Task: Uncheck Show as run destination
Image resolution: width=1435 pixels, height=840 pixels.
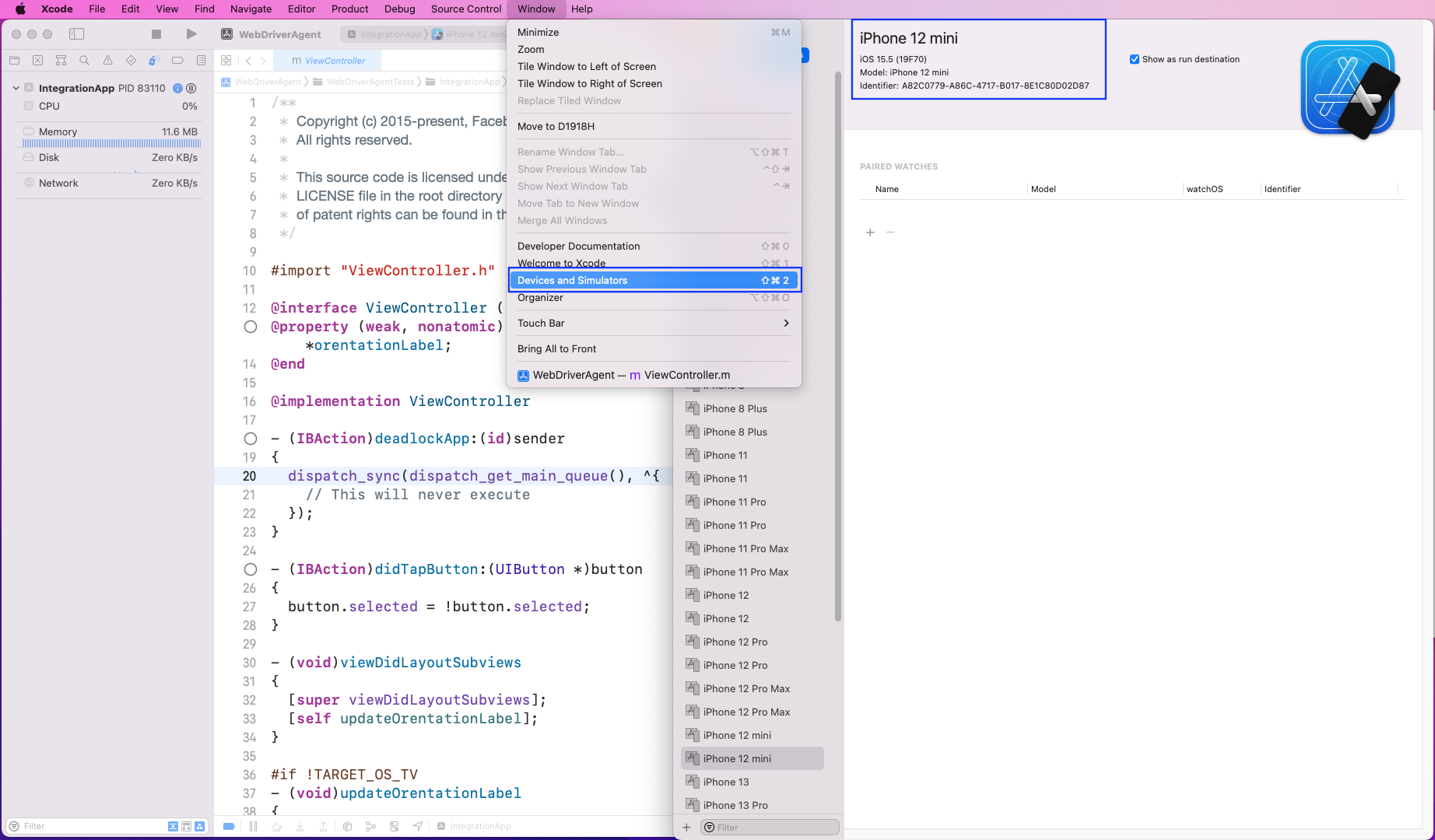Action: pyautogui.click(x=1135, y=59)
